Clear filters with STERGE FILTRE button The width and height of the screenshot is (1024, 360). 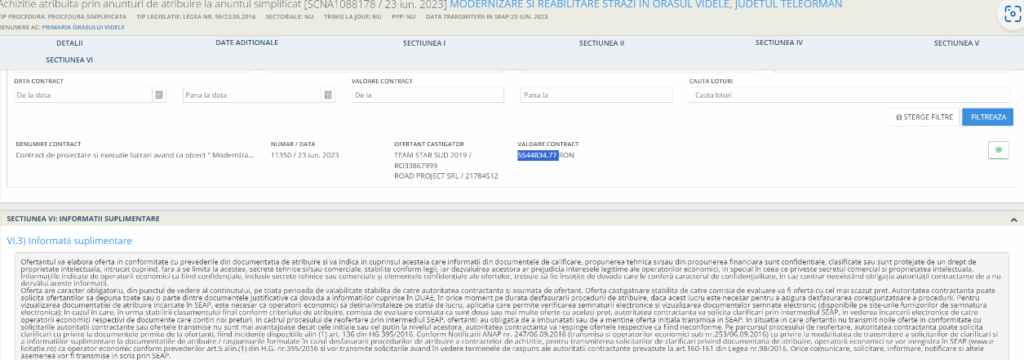coord(924,117)
